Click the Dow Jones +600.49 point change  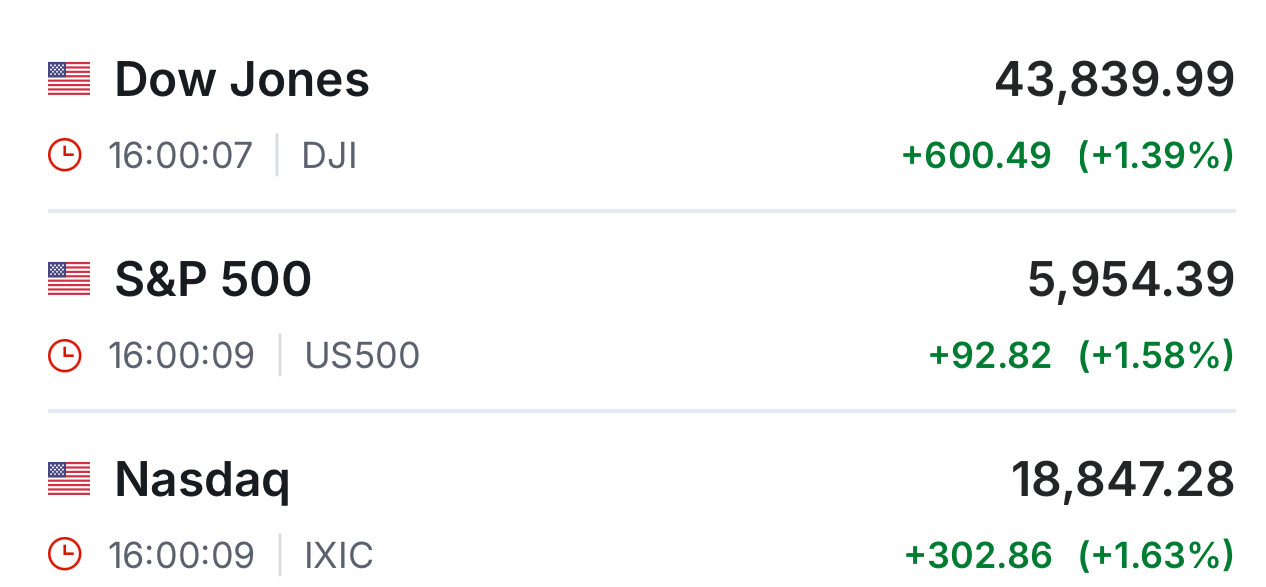pyautogui.click(x=976, y=156)
